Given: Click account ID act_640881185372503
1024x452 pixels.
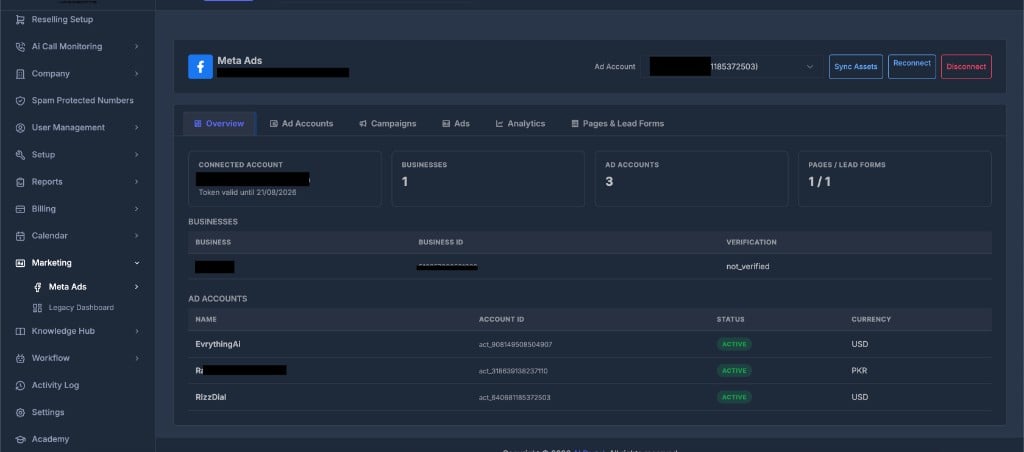Looking at the screenshot, I should pyautogui.click(x=515, y=397).
